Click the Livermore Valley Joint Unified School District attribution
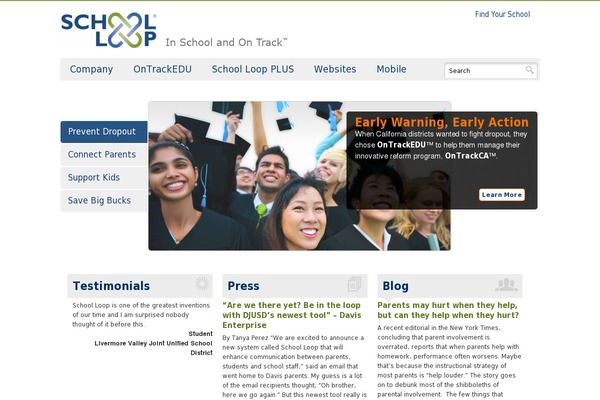The height and width of the screenshot is (400, 600). coord(153,348)
